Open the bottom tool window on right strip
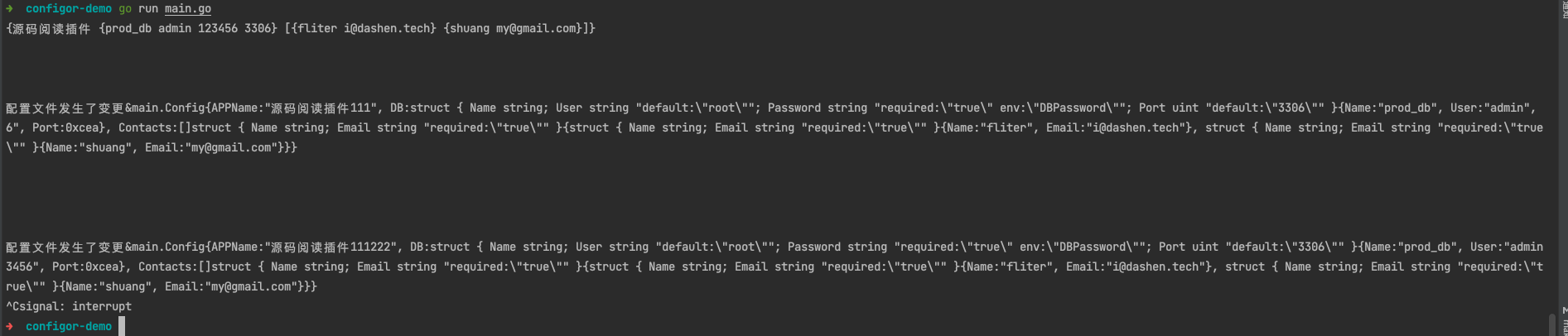Viewport: 1568px width, 336px height. tap(1563, 324)
